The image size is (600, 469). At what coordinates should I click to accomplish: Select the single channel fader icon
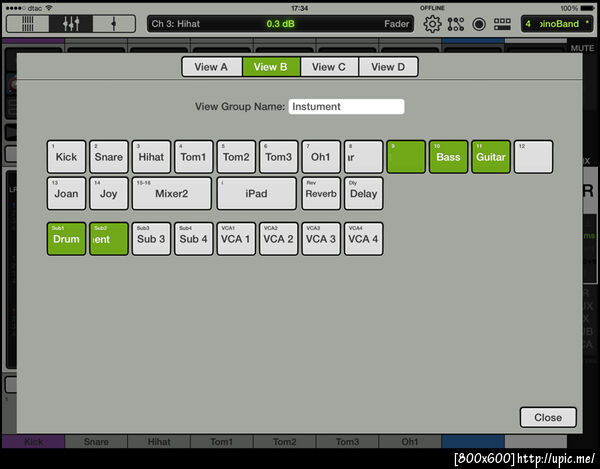[x=114, y=24]
